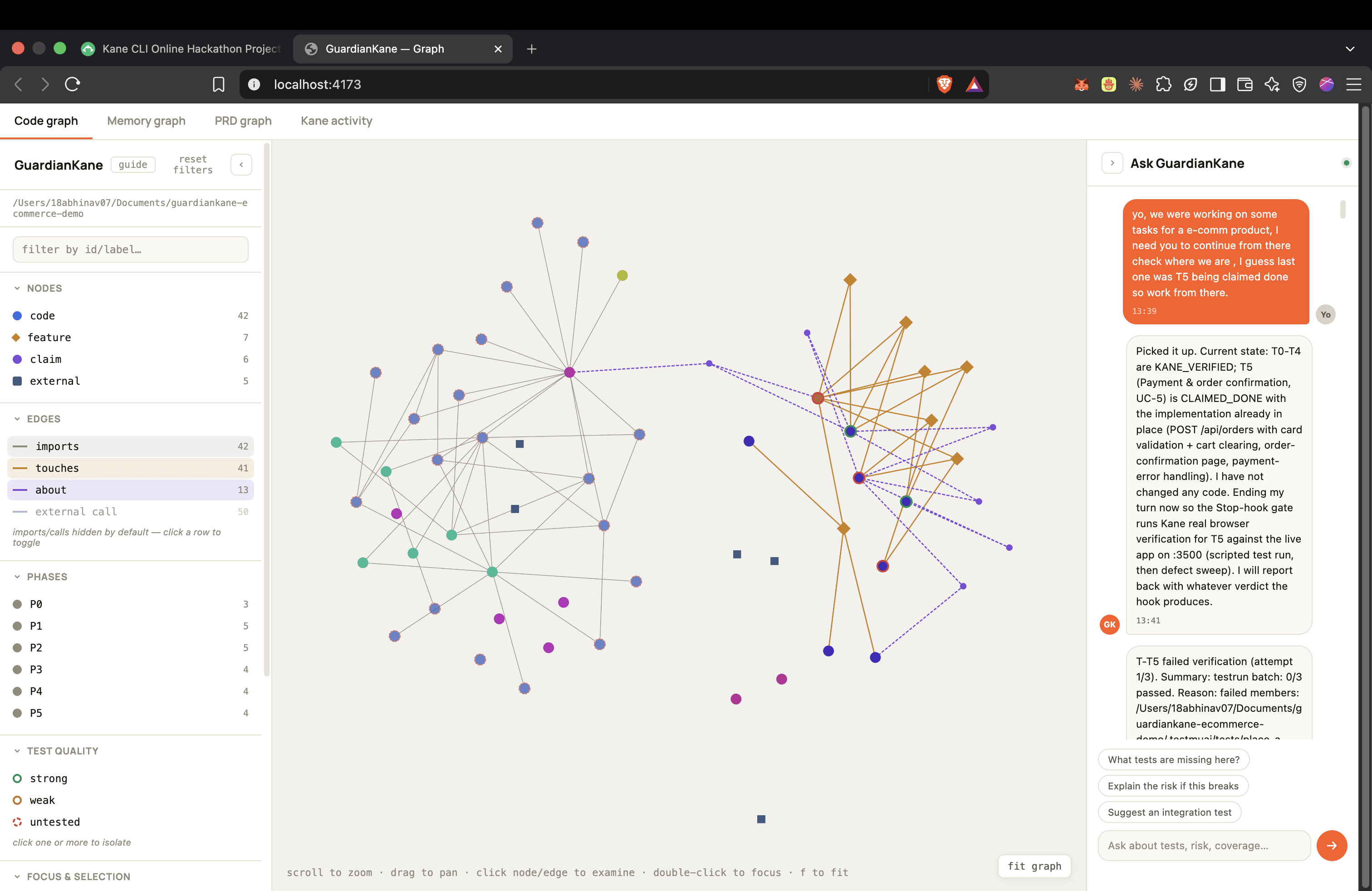Open the site info icon beside localhost
The image size is (1372, 891).
click(x=254, y=85)
